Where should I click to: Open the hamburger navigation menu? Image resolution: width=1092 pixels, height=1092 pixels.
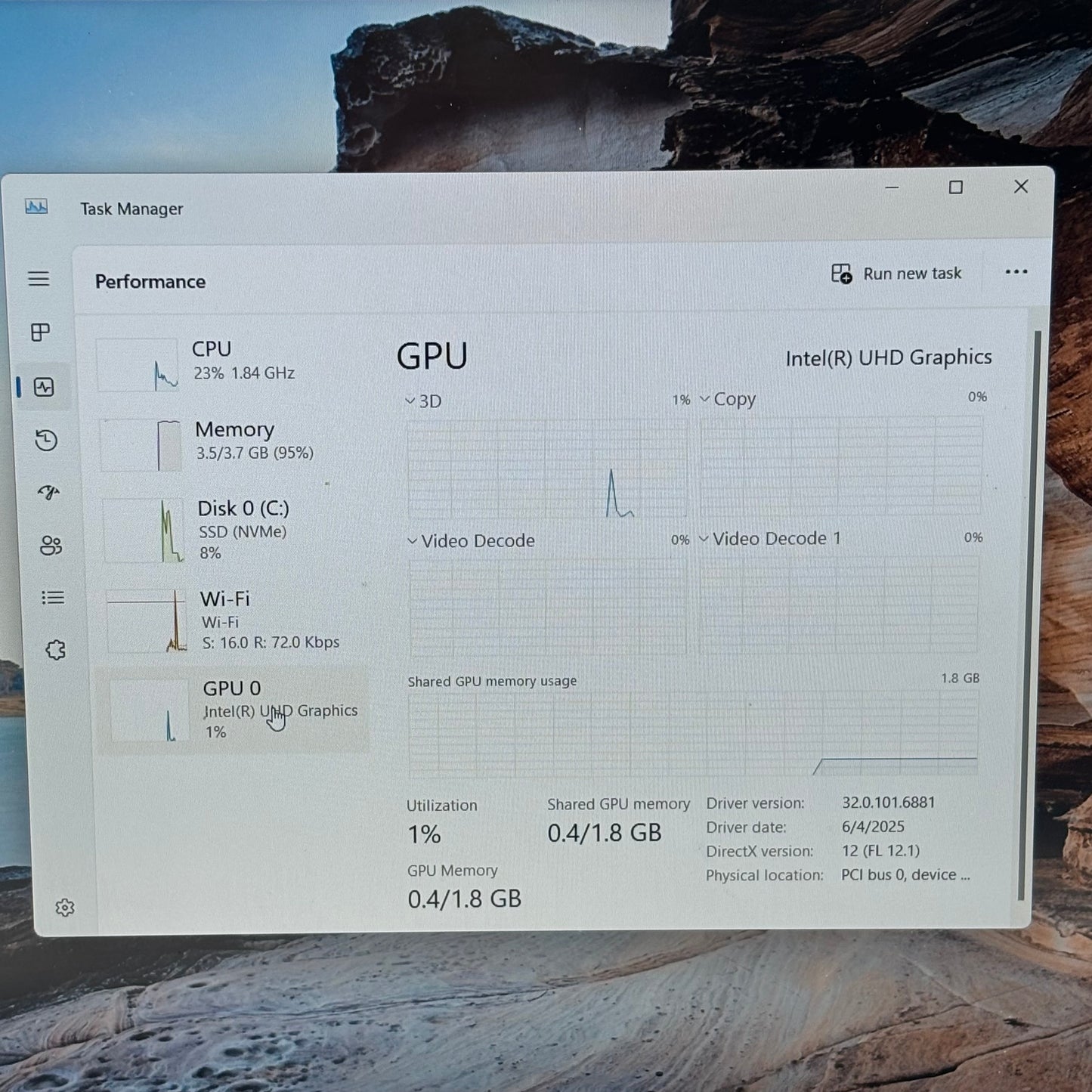39,279
